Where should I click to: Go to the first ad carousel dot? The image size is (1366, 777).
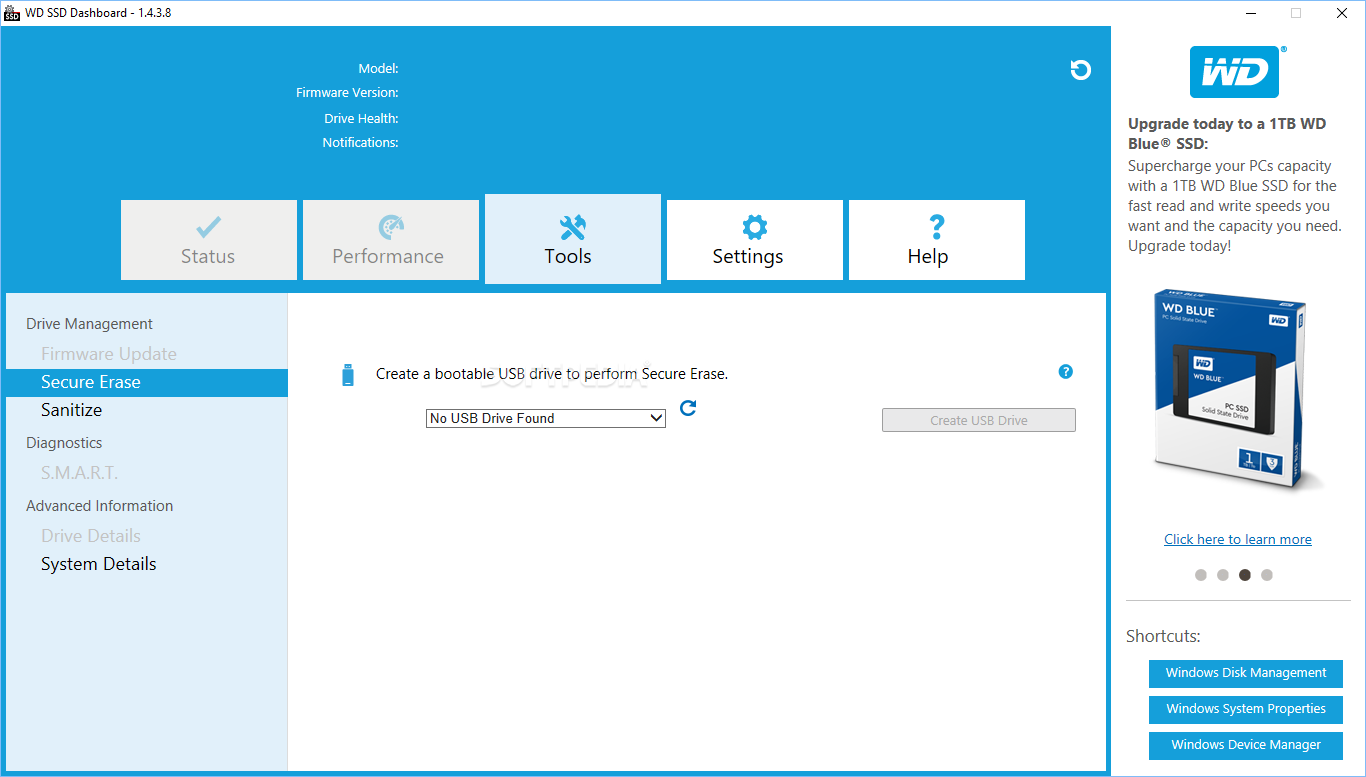(x=1201, y=575)
